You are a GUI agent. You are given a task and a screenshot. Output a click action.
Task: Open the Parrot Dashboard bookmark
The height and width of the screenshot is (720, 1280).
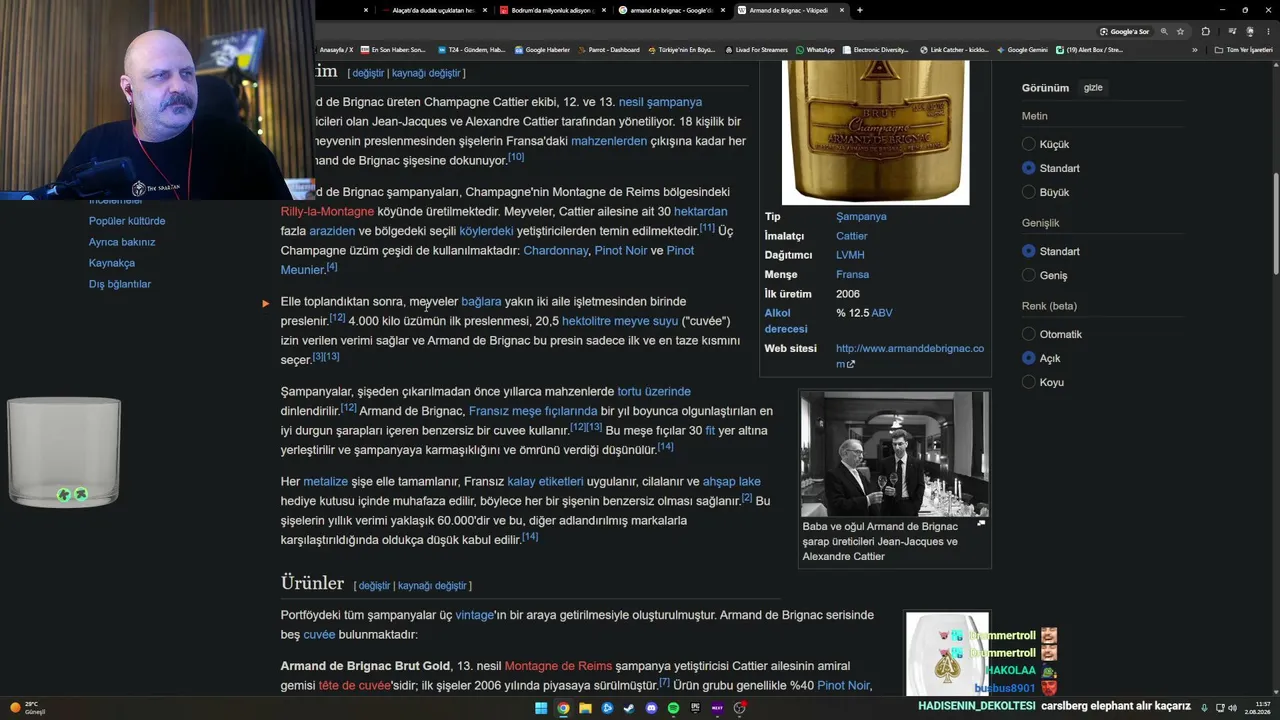609,50
